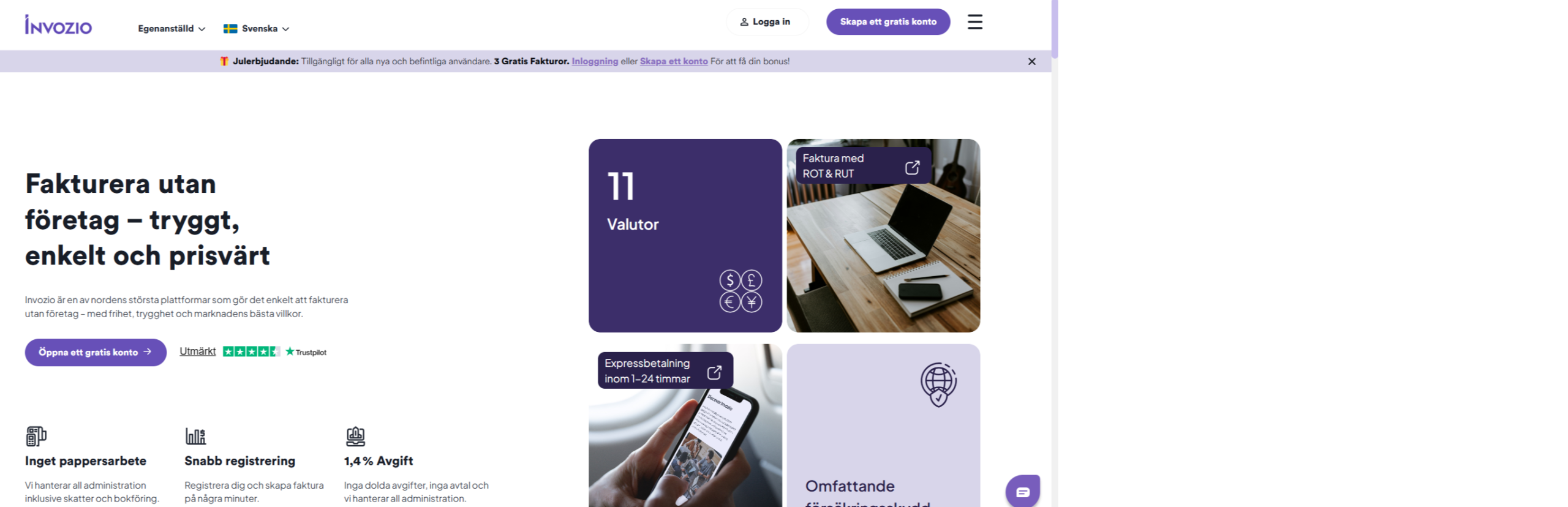The image size is (1568, 507).
Task: Open the Svenska language dropdown
Action: click(x=256, y=29)
